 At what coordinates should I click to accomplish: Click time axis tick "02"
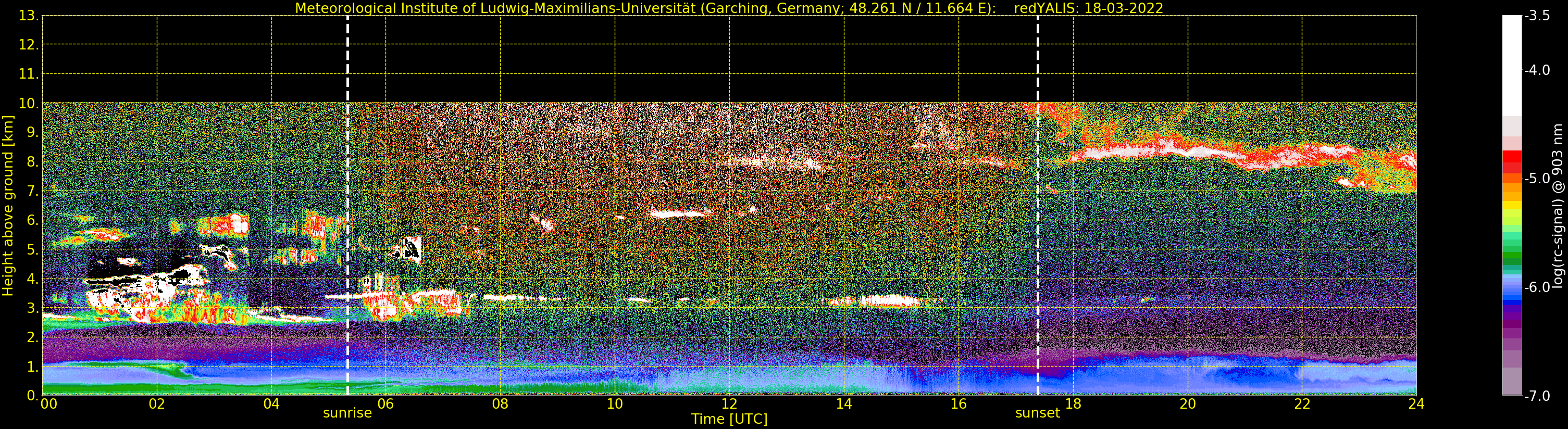[157, 404]
